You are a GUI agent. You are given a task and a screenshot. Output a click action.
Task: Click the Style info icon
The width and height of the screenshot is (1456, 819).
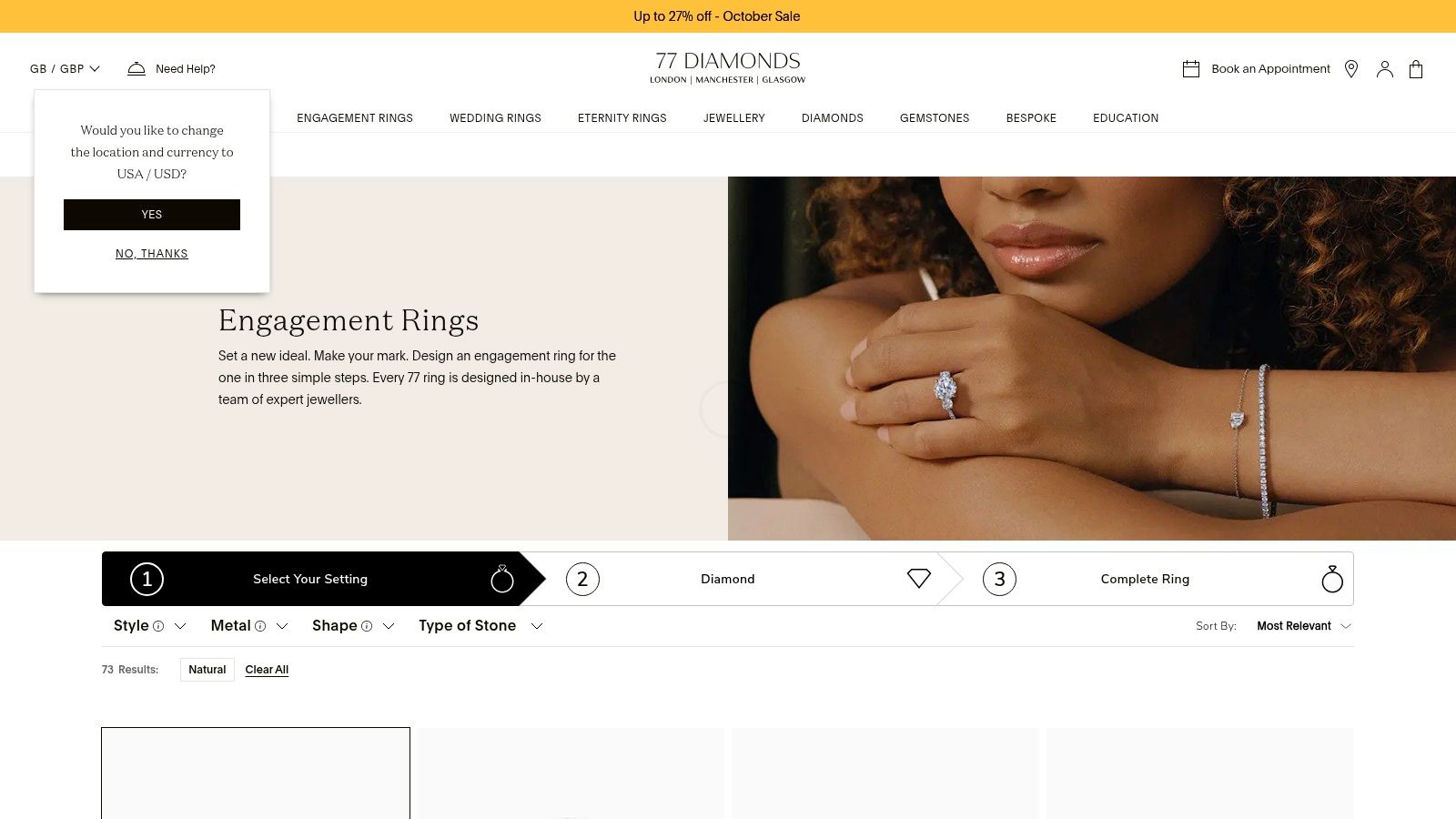coord(158,626)
